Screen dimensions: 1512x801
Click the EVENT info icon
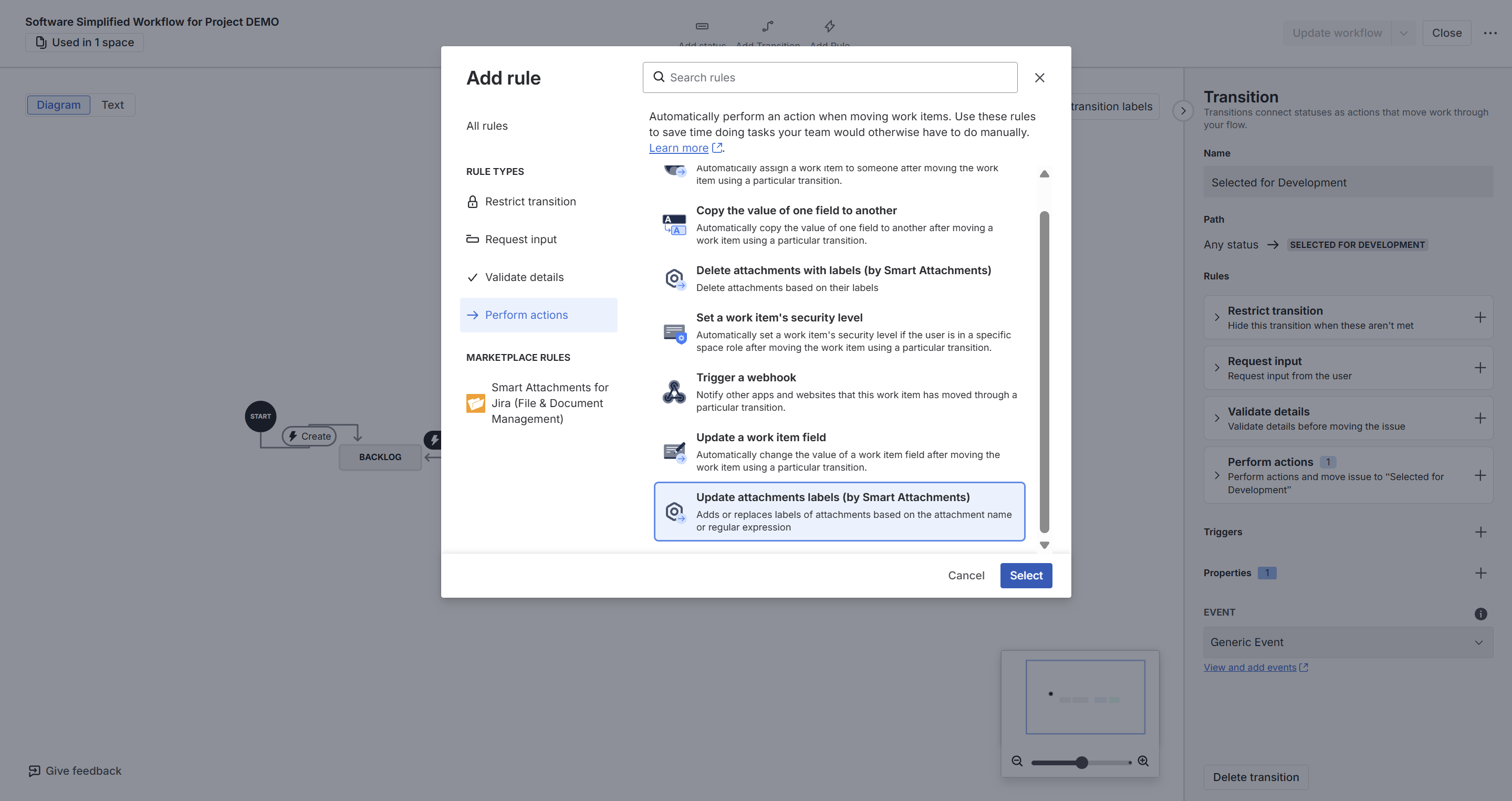click(1480, 614)
